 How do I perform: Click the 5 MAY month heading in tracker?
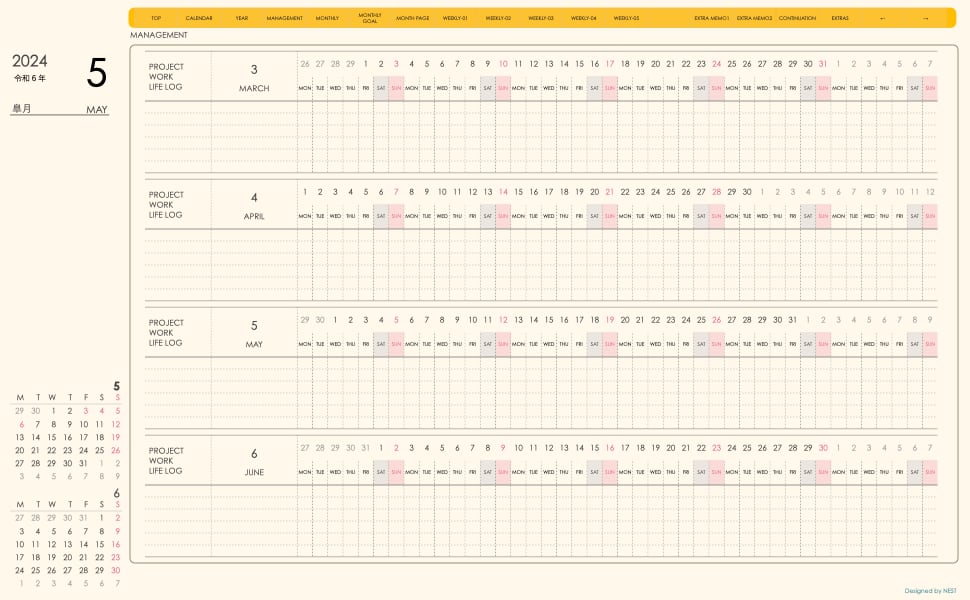coord(254,333)
